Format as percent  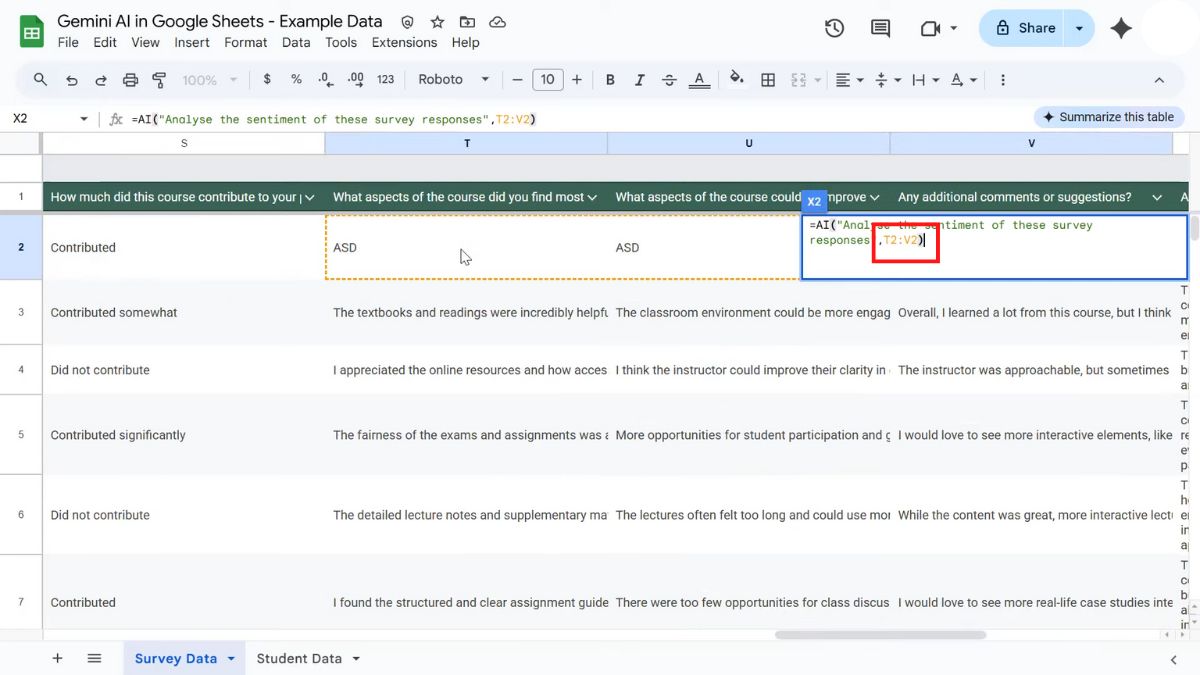(x=296, y=80)
